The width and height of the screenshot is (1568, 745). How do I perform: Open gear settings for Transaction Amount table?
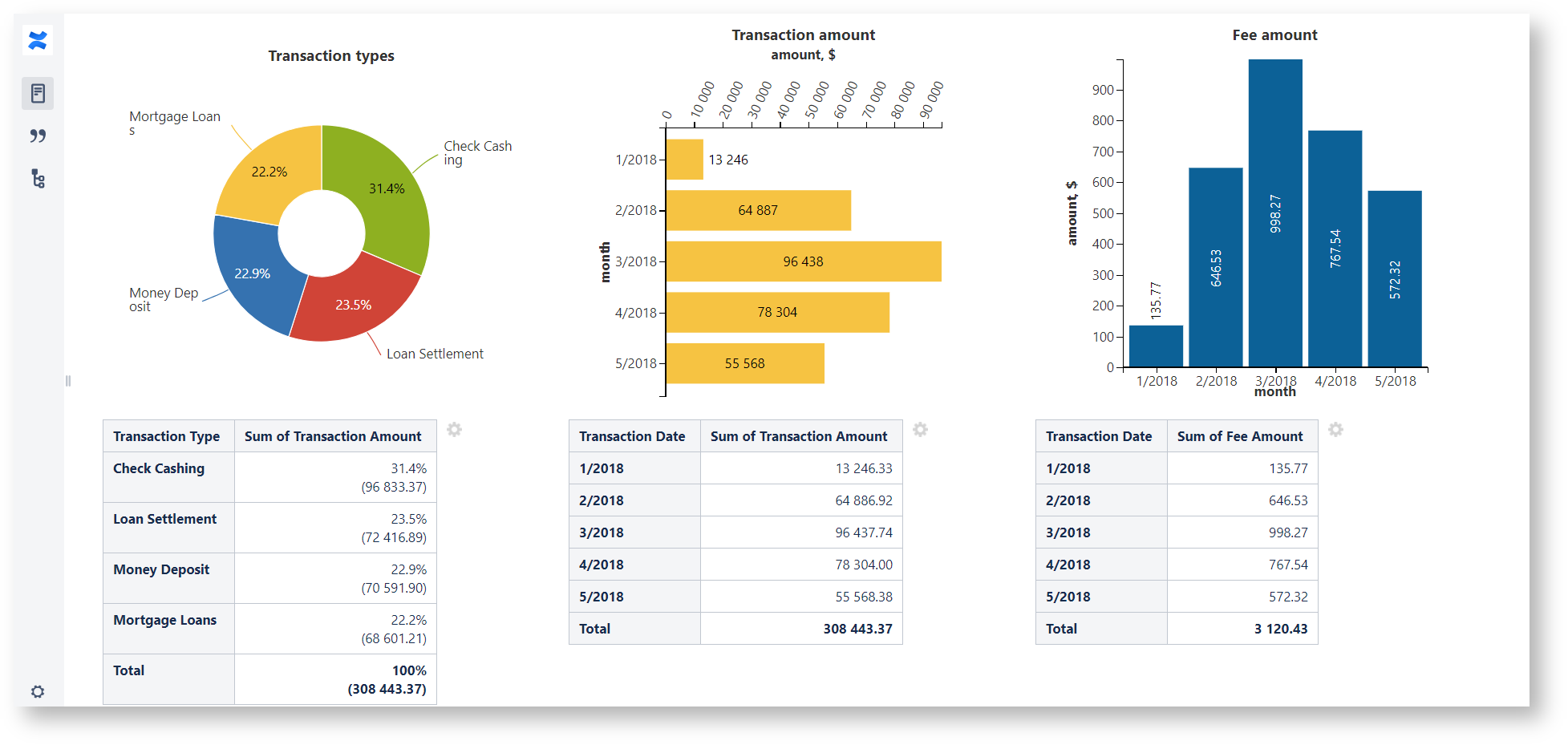[x=920, y=430]
